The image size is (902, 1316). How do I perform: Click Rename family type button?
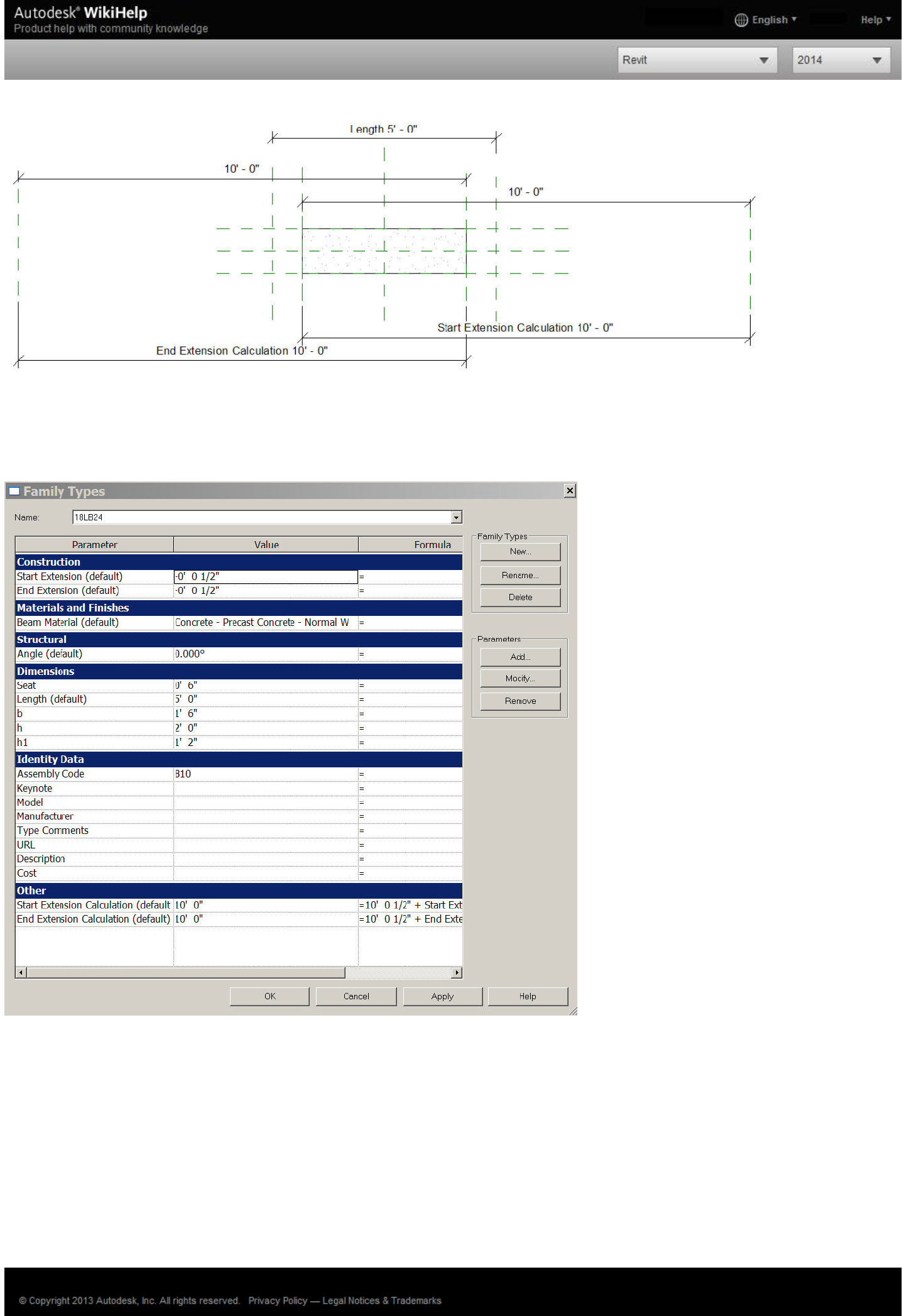pos(520,575)
